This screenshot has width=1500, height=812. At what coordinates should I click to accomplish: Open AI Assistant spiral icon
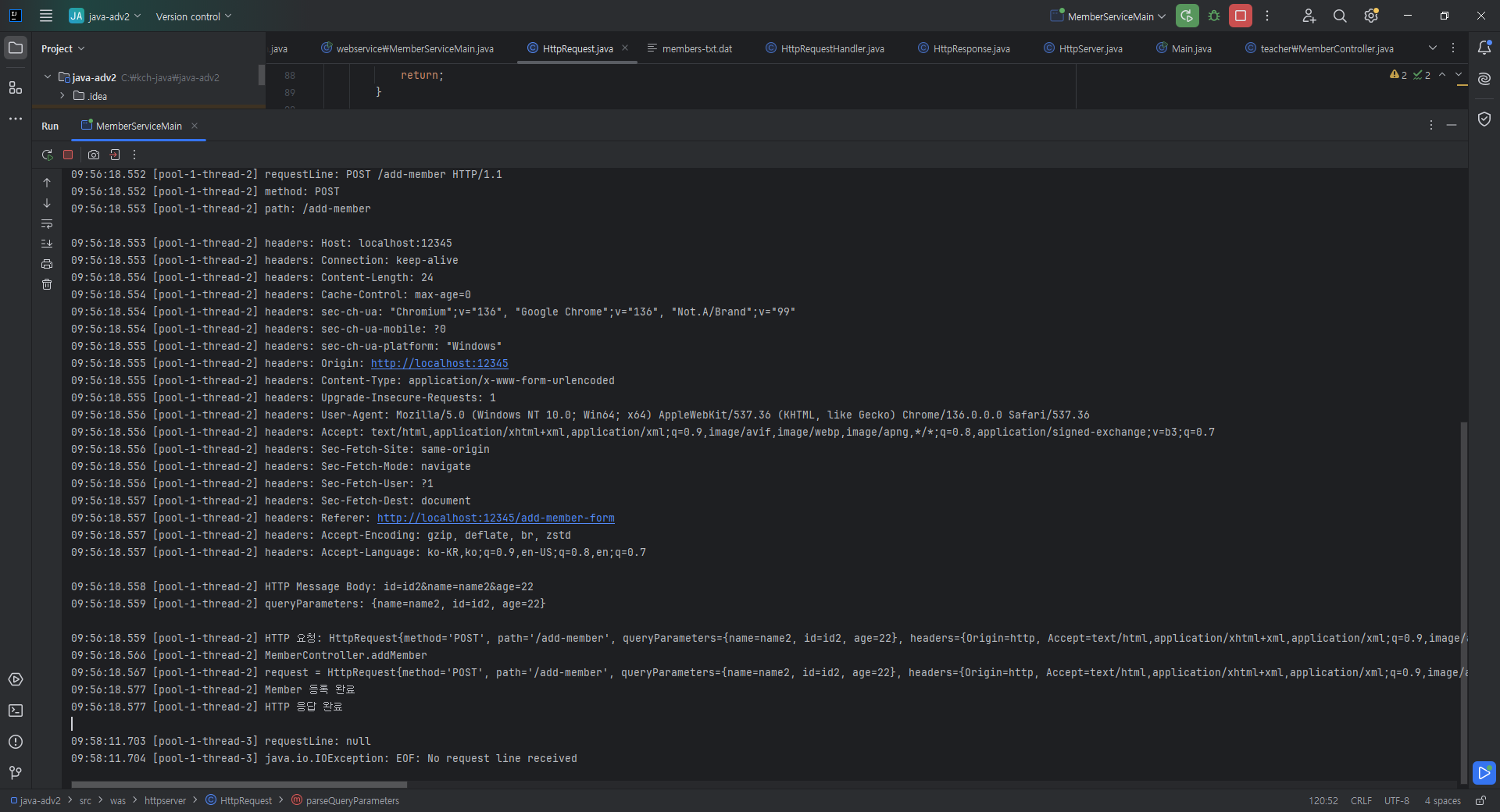1484,79
